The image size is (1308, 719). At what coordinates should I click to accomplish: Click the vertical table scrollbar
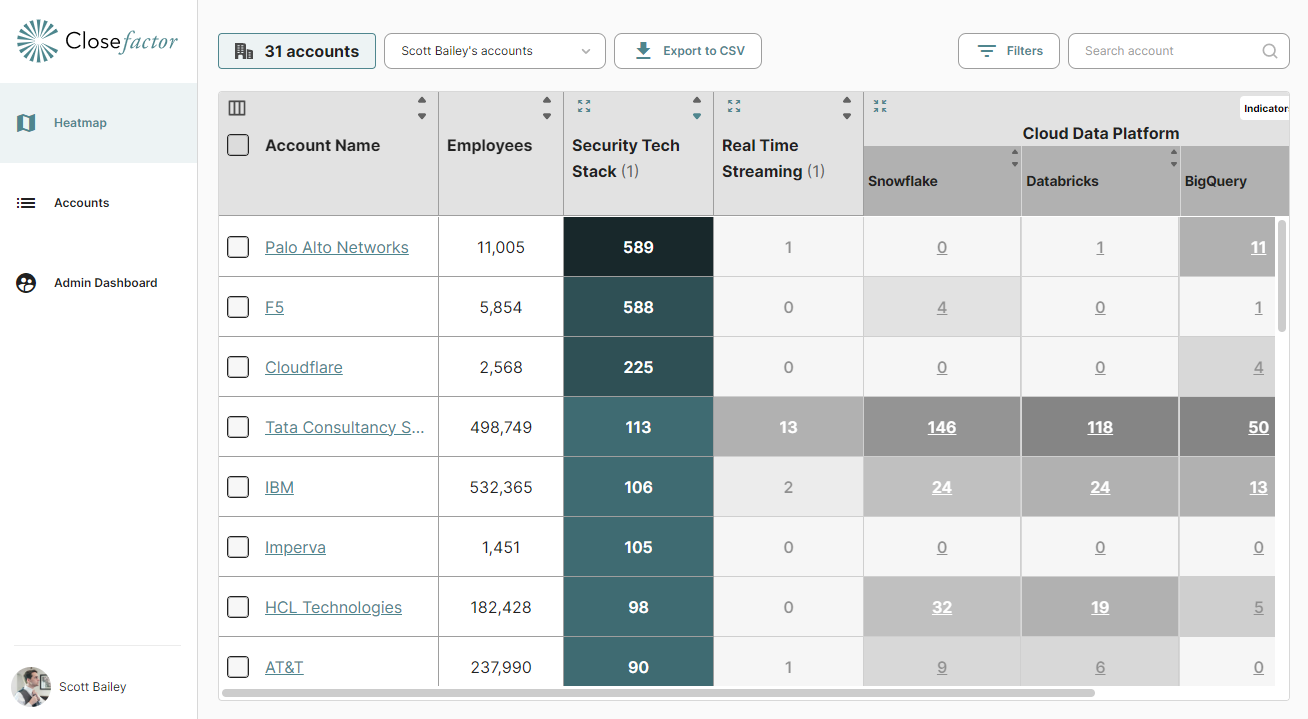1283,276
